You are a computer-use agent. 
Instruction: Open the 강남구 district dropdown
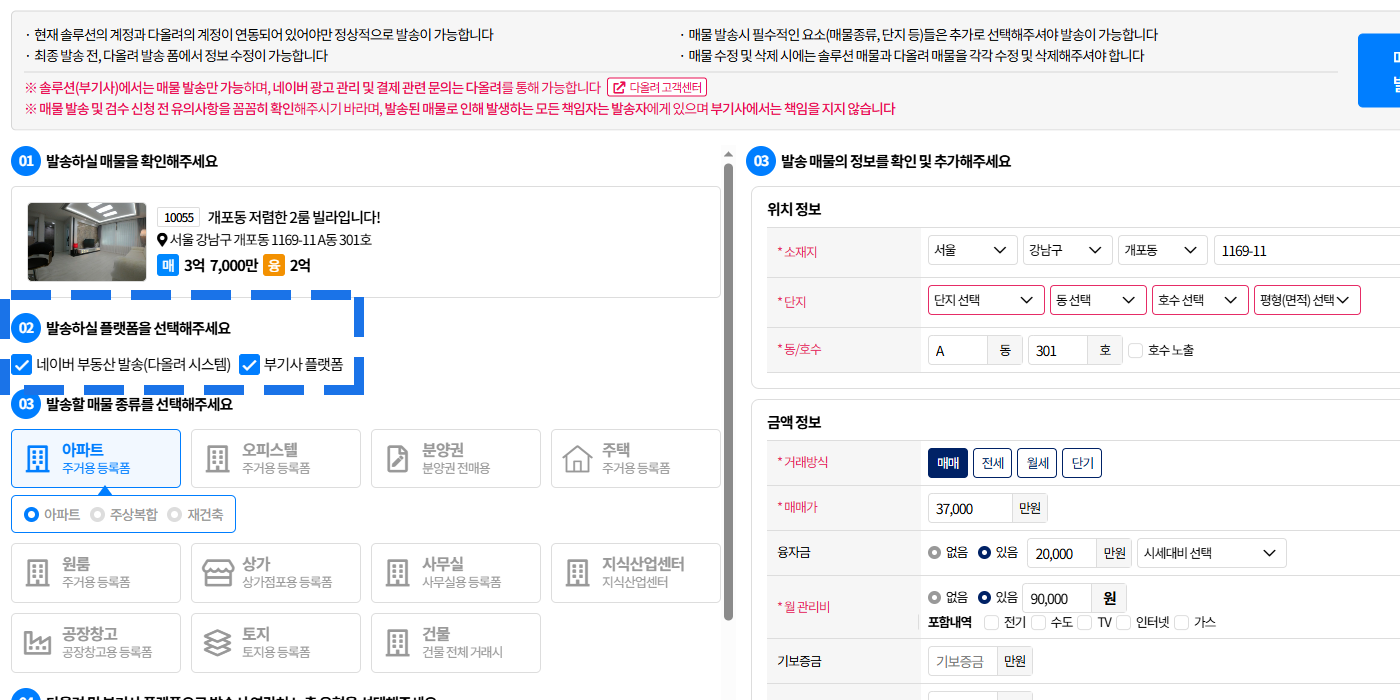point(1067,250)
